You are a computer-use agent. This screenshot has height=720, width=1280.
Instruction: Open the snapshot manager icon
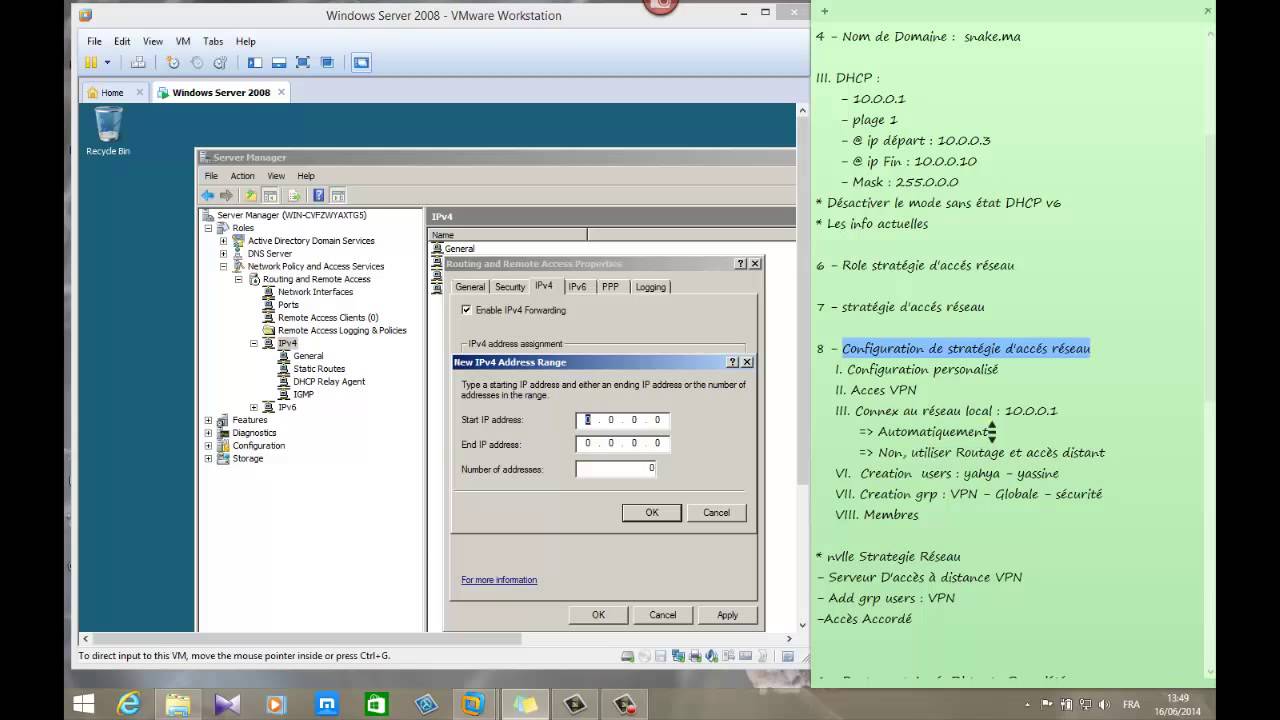221,62
